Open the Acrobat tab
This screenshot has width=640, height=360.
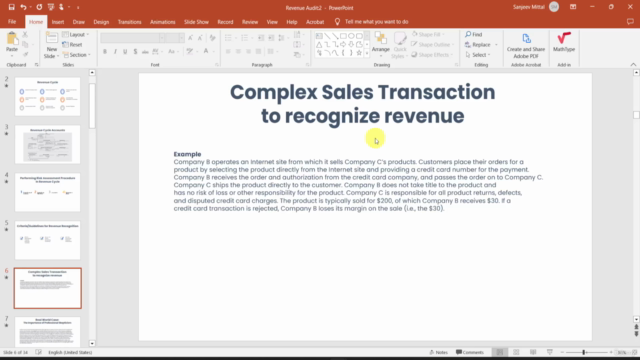pos(315,22)
